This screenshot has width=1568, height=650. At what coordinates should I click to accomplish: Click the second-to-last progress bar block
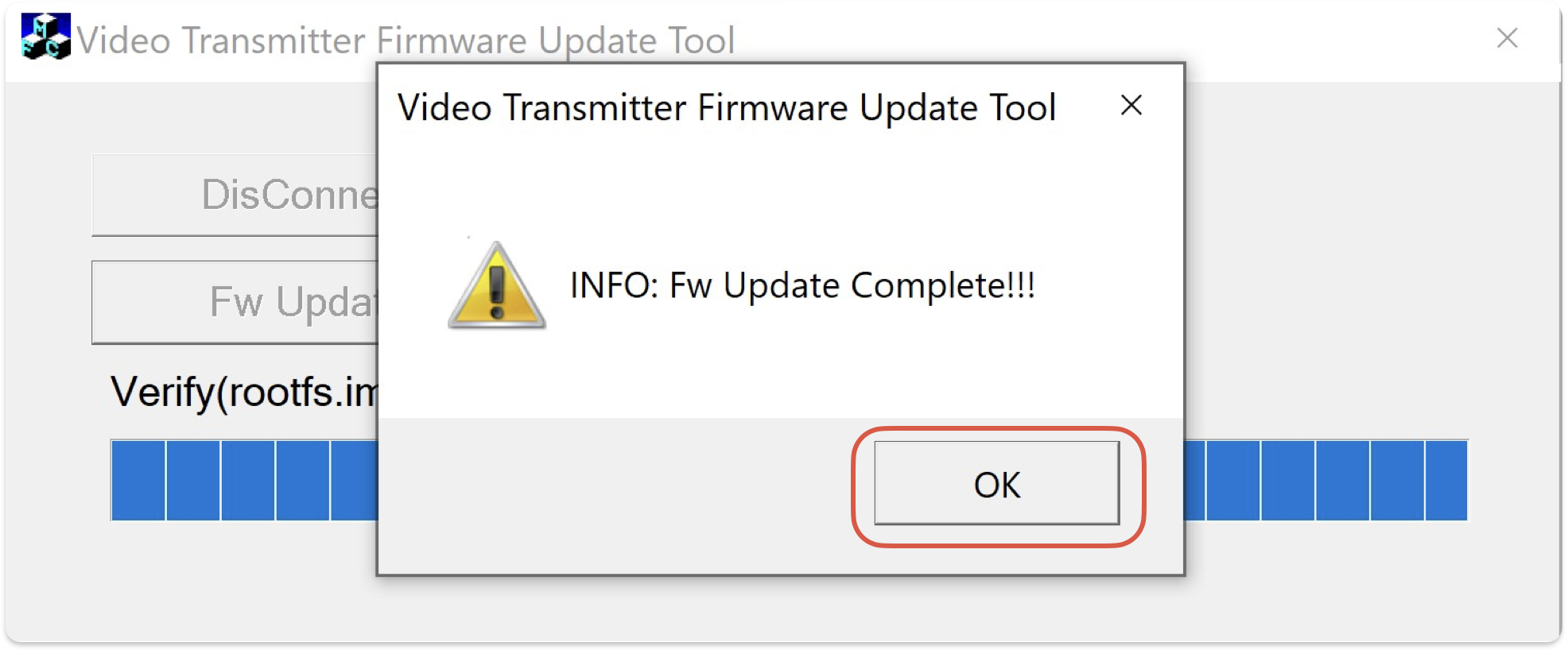(x=1397, y=481)
